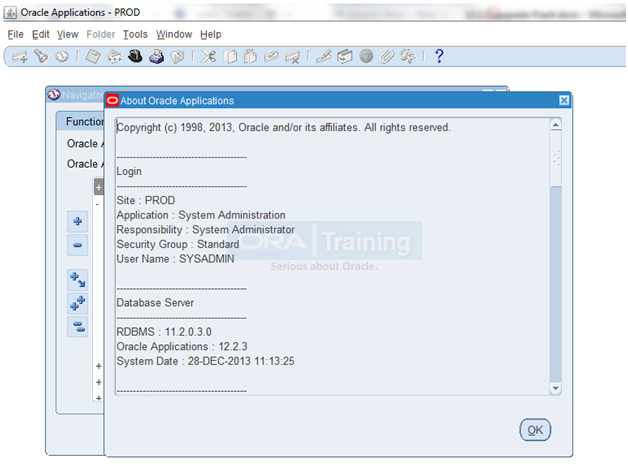Click the scrollbar down arrow in About dialog
Viewport: 628px width, 474px height.
pyautogui.click(x=556, y=388)
